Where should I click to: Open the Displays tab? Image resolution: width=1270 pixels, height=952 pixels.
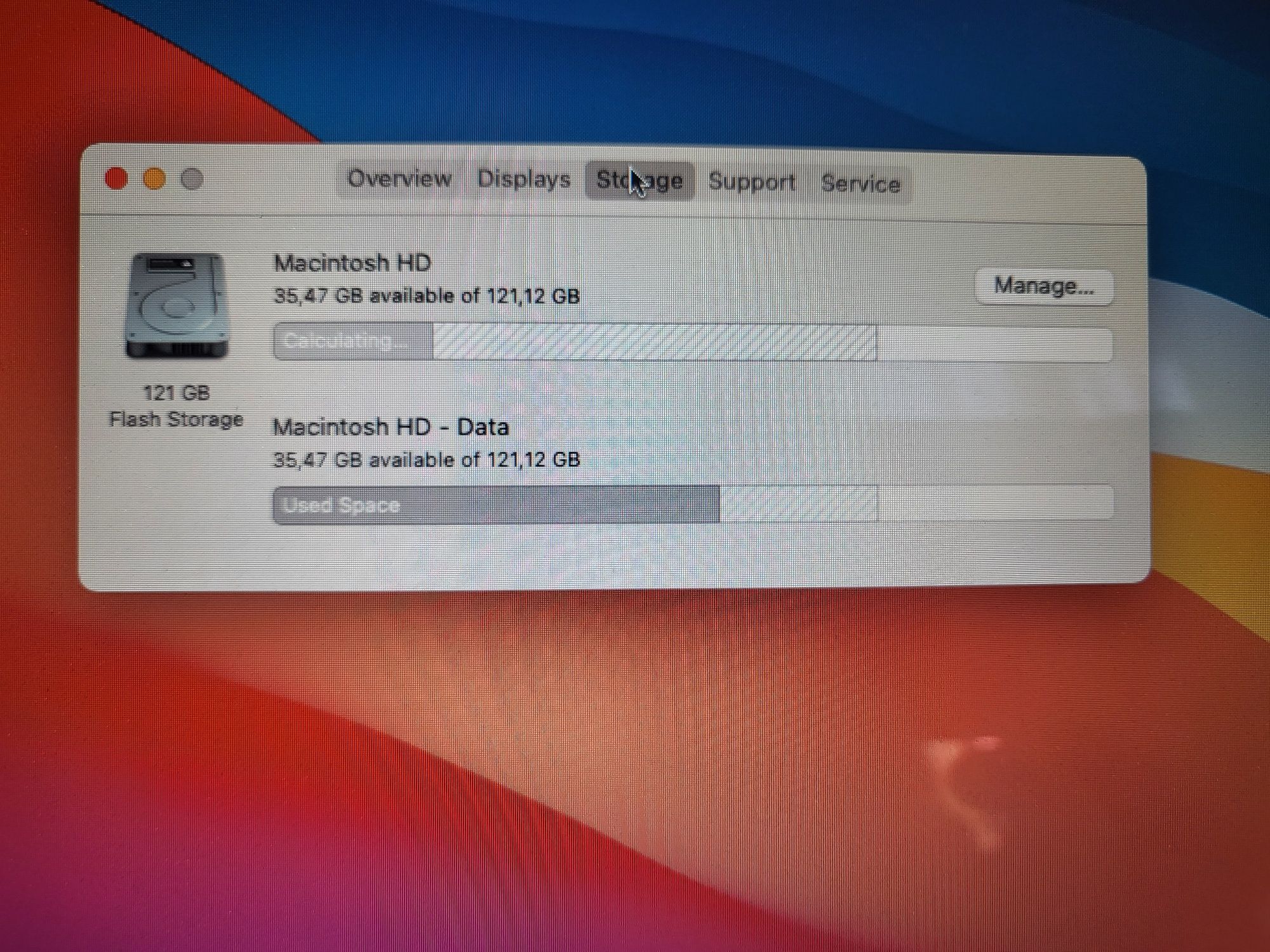[524, 180]
